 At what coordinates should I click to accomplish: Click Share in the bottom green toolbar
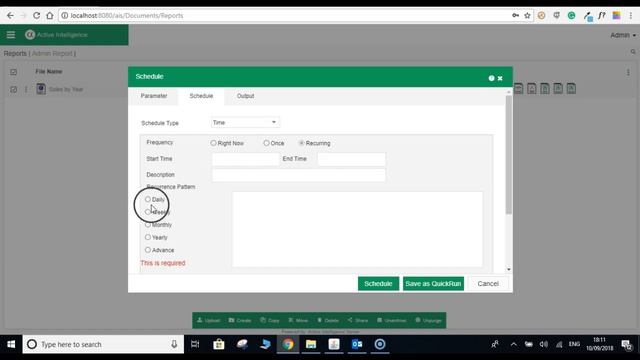358,320
